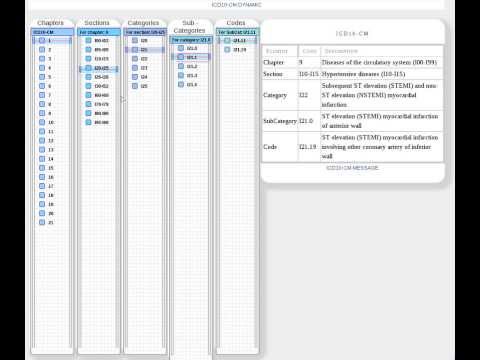Select chapter 10 in Chapters list
This screenshot has height=360, width=480.
coord(51,122)
